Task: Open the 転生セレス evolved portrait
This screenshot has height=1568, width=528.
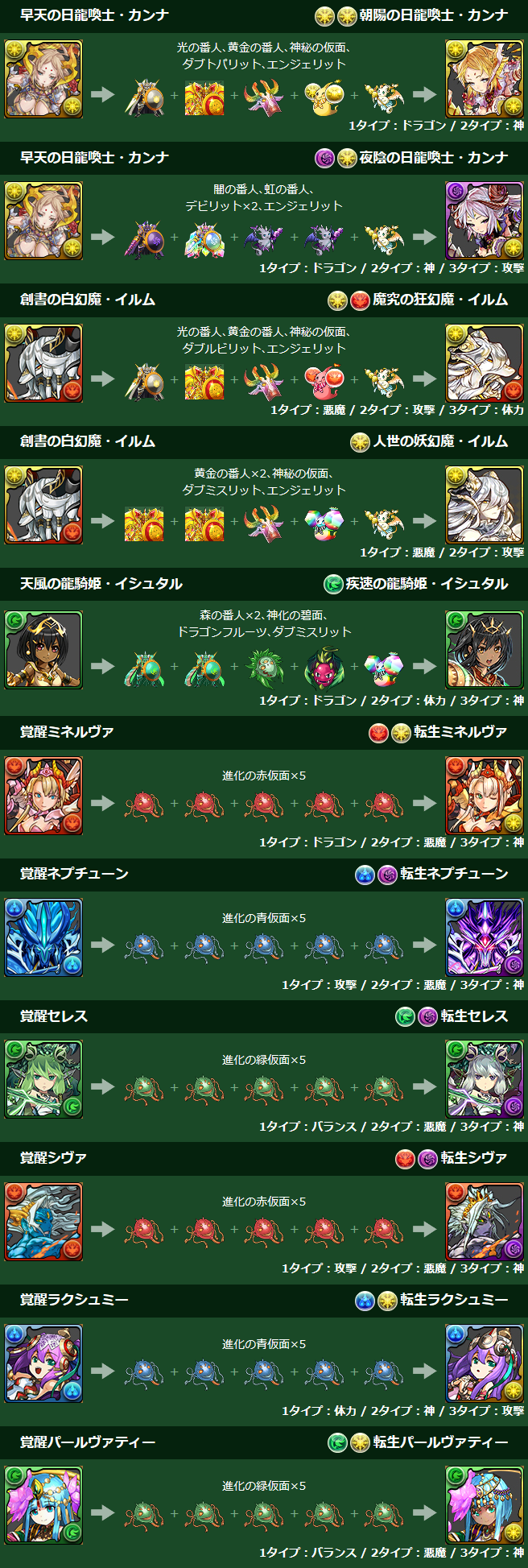Action: 485,1079
